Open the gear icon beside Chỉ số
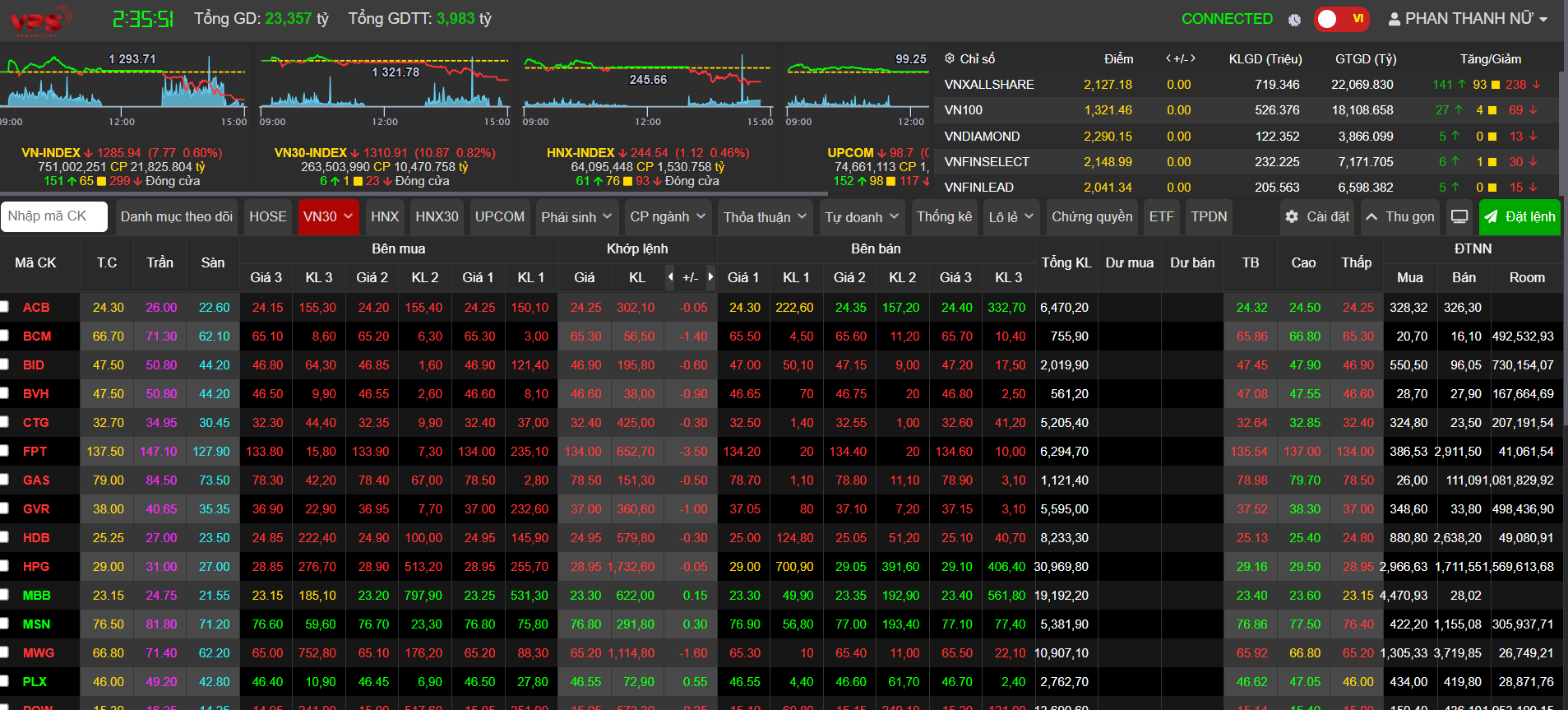The image size is (1568, 710). [x=950, y=58]
